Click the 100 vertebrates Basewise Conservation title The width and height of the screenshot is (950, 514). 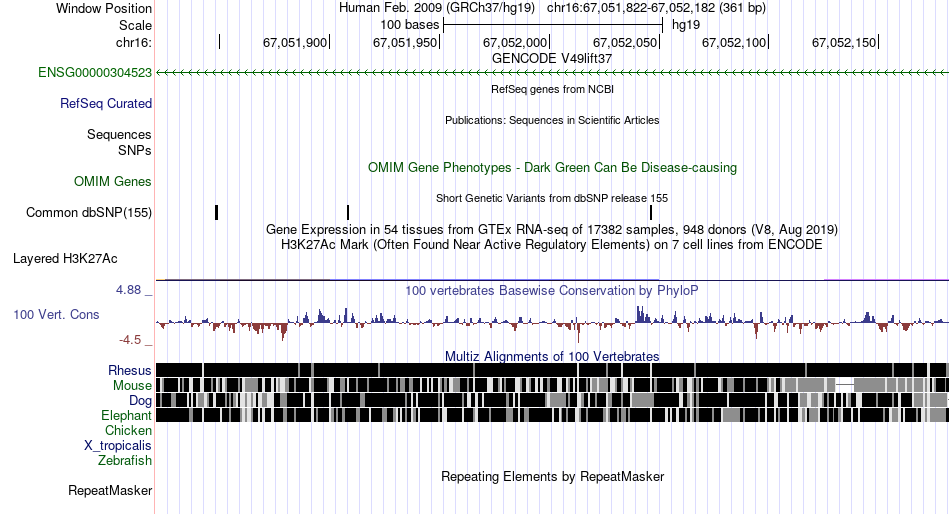click(x=552, y=290)
